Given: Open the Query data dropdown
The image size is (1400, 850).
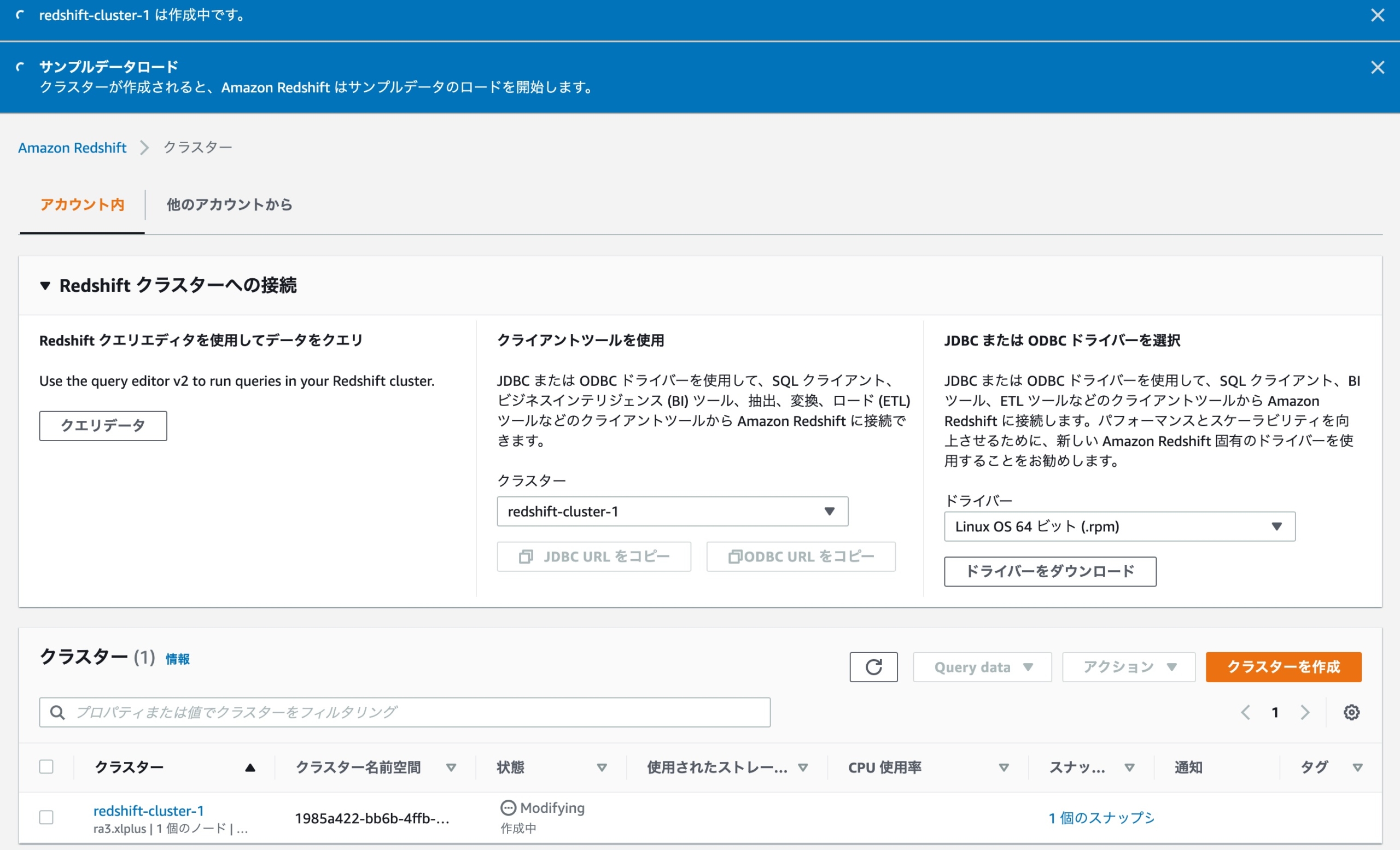Looking at the screenshot, I should point(982,666).
